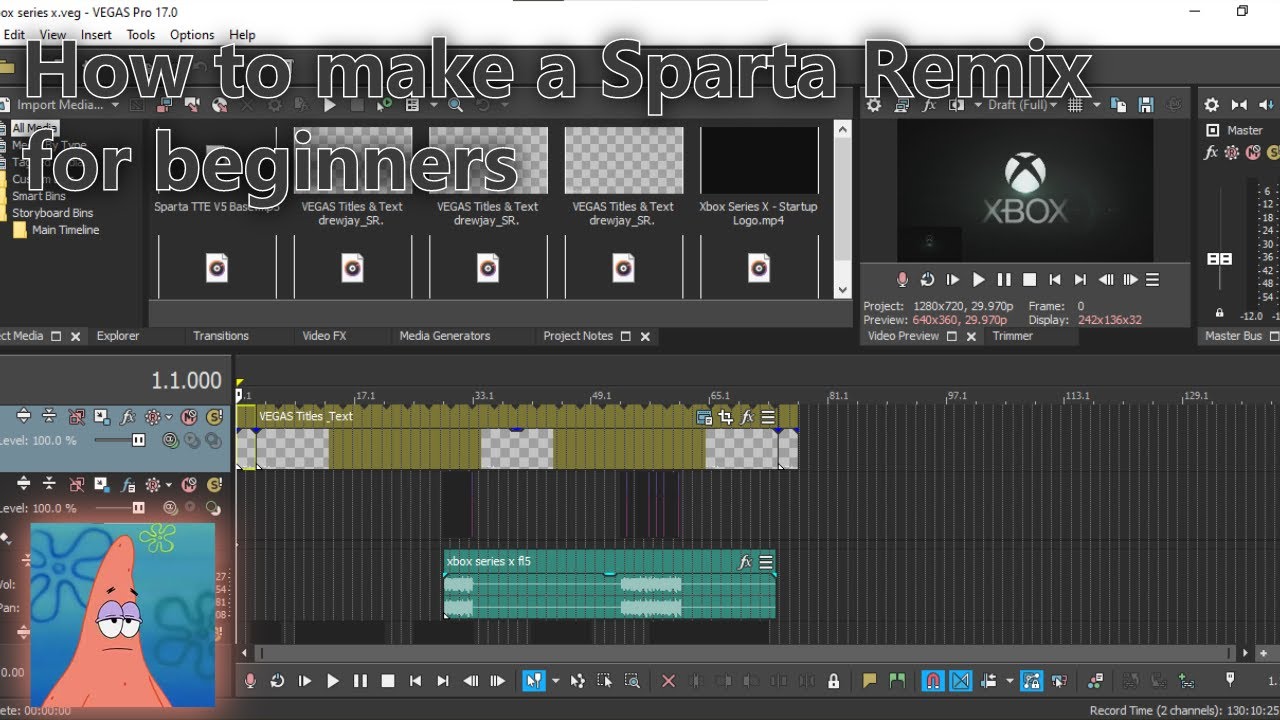Toggle bypass motion blur on first track
Viewport: 1280px width, 720px height.
coord(76,417)
